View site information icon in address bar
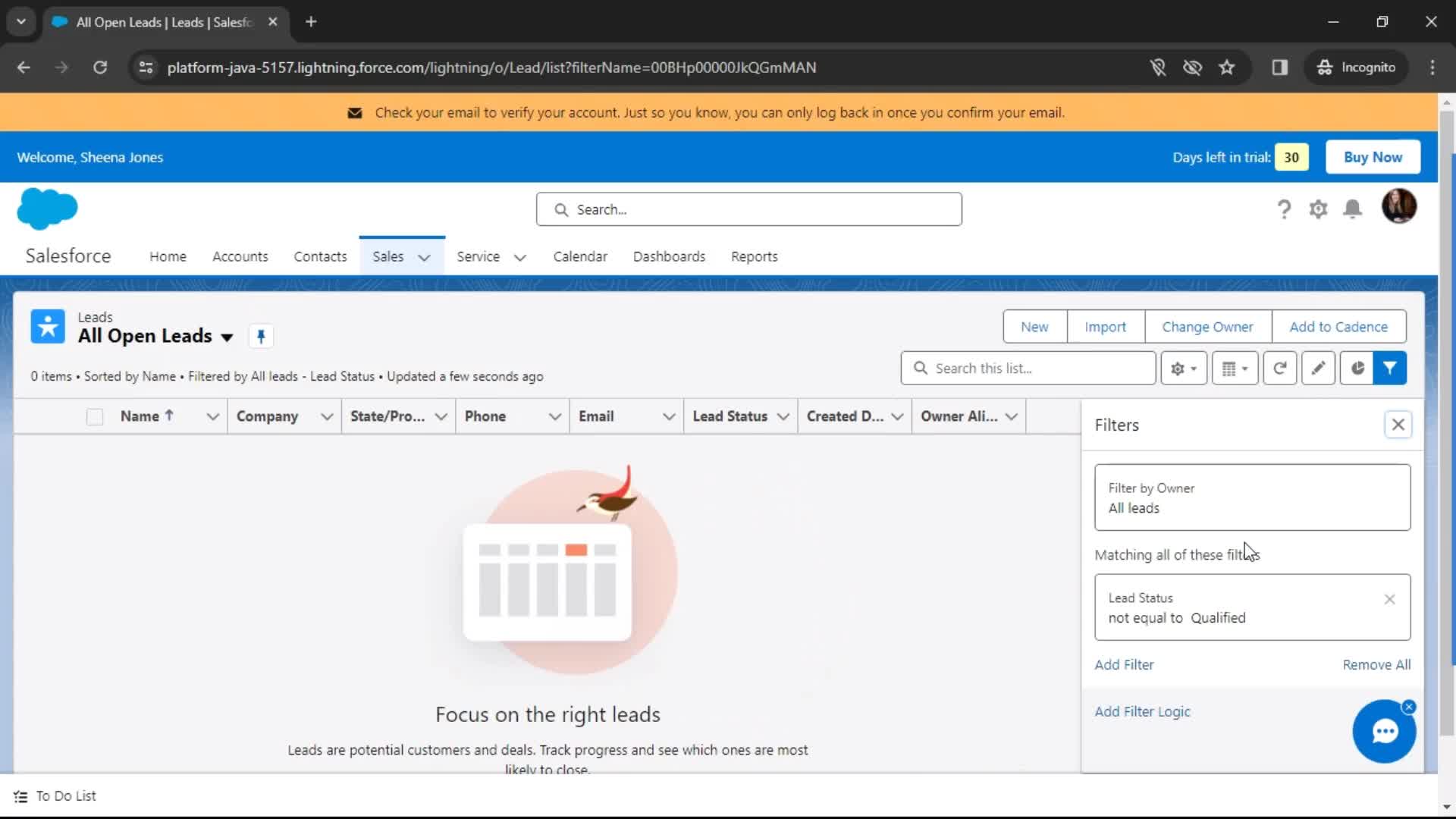1456x819 pixels. 146,67
